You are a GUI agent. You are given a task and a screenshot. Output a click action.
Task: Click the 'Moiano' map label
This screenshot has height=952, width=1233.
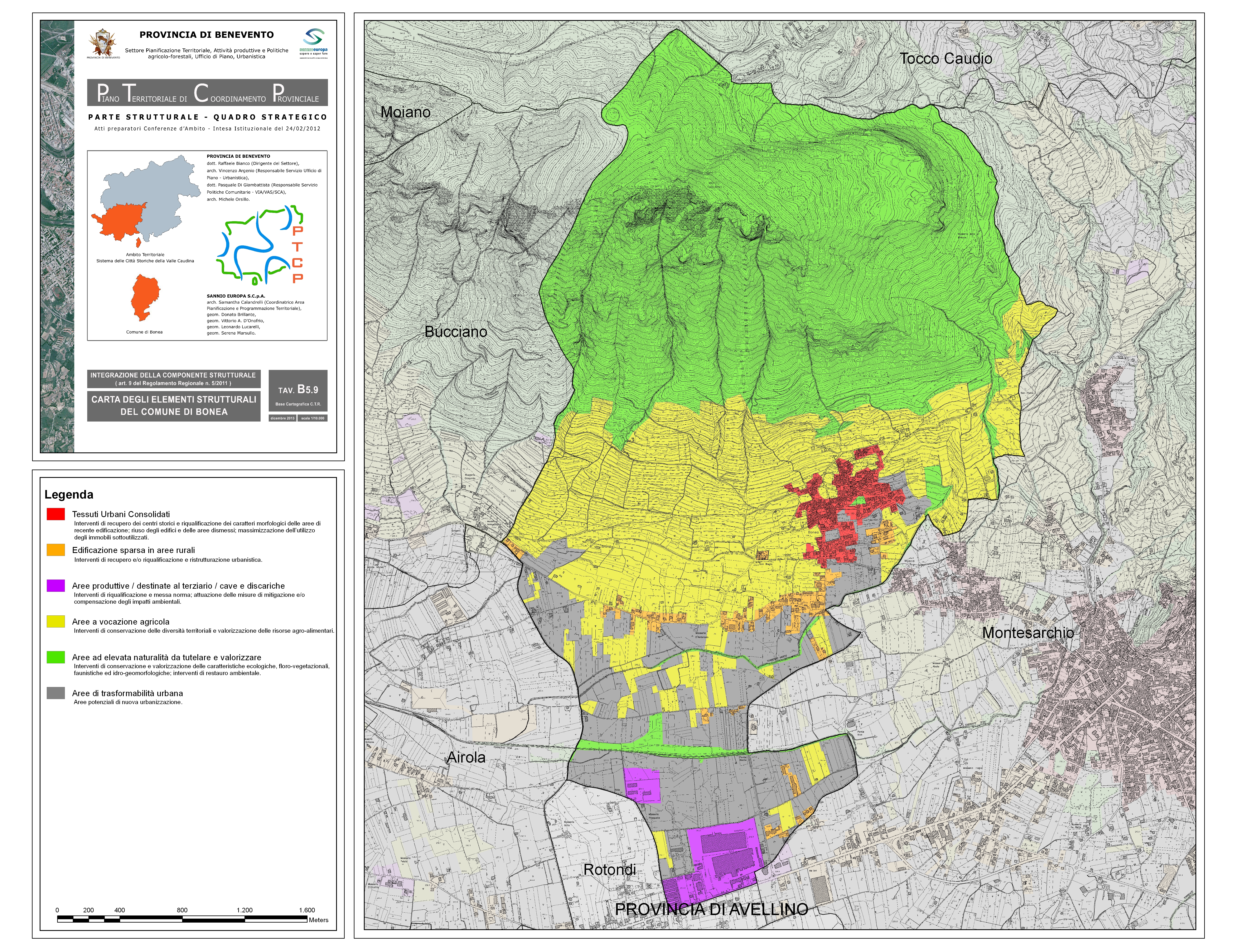pyautogui.click(x=405, y=112)
